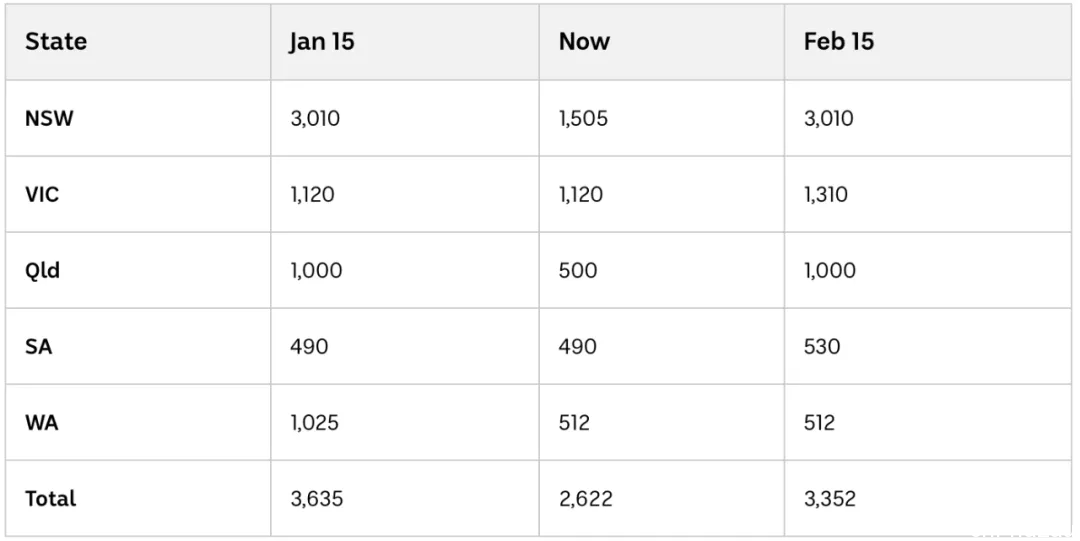Select the SA row label
The height and width of the screenshot is (541, 1080).
click(x=39, y=346)
